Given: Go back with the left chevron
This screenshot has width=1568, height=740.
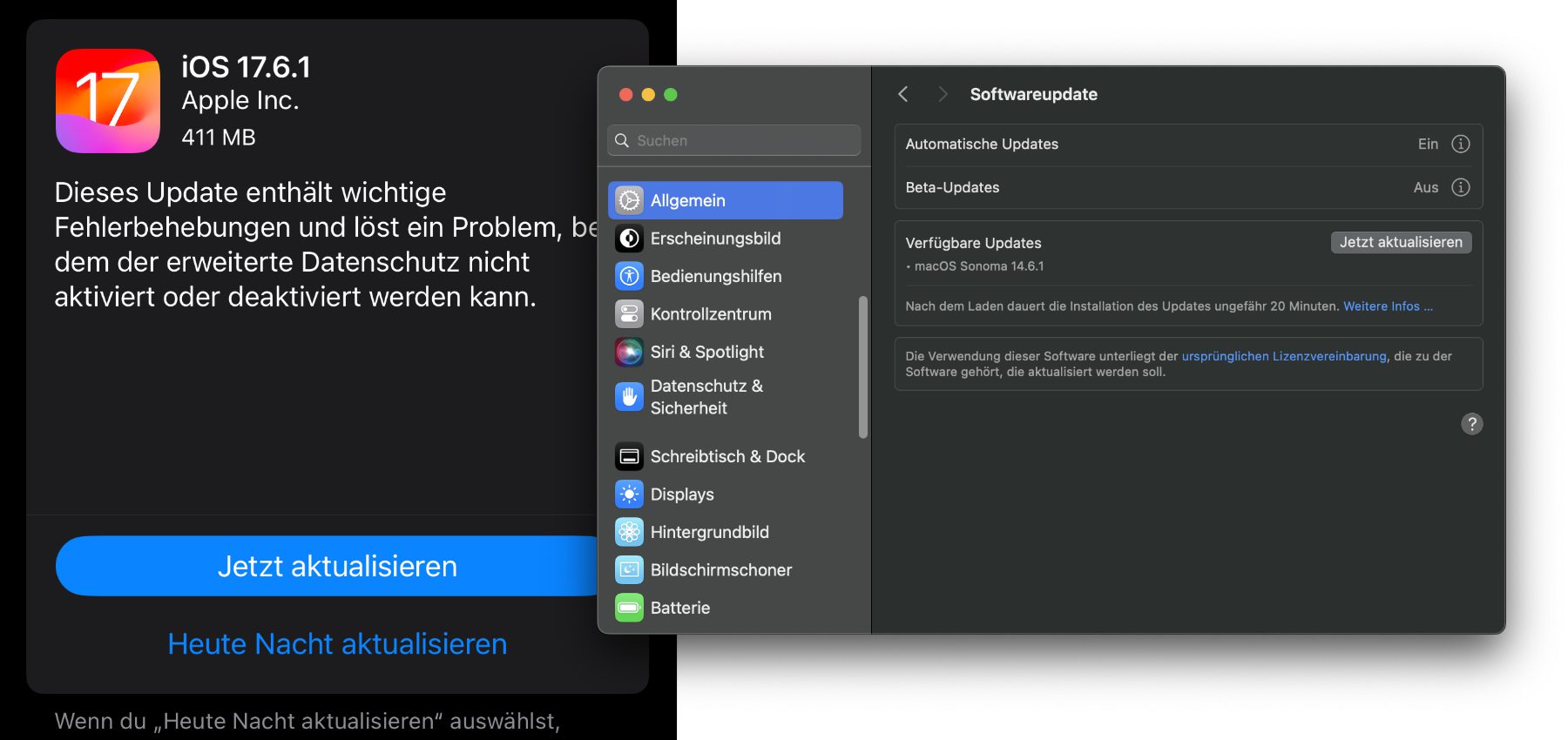Looking at the screenshot, I should pos(903,94).
